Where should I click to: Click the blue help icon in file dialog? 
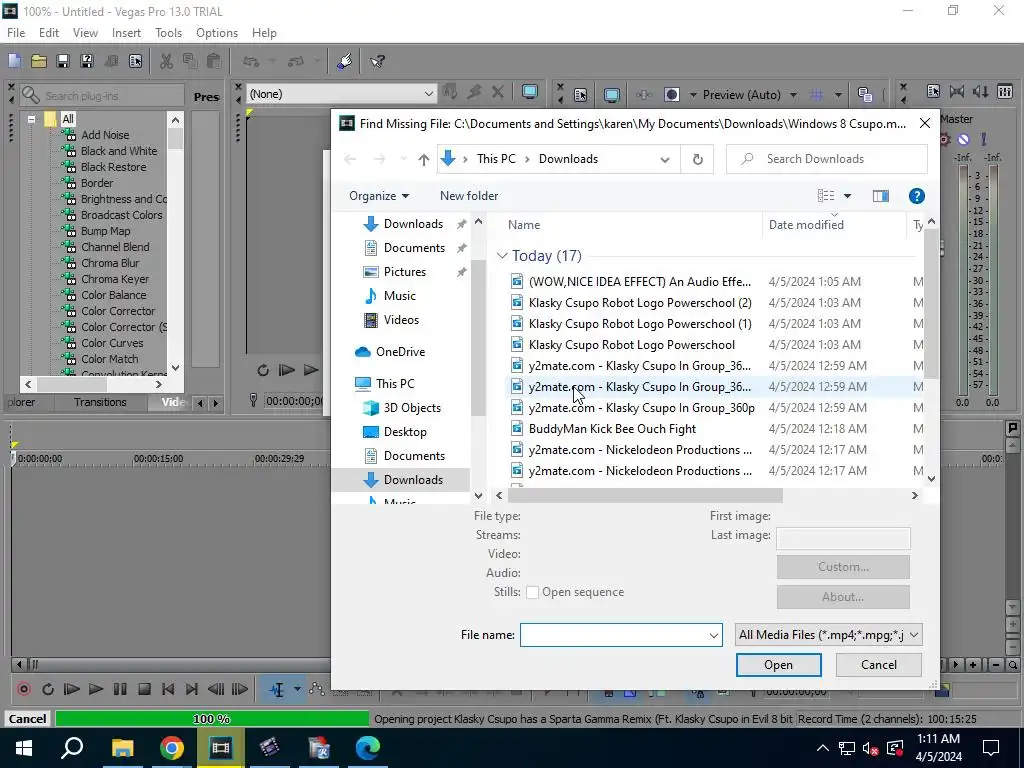coord(916,196)
